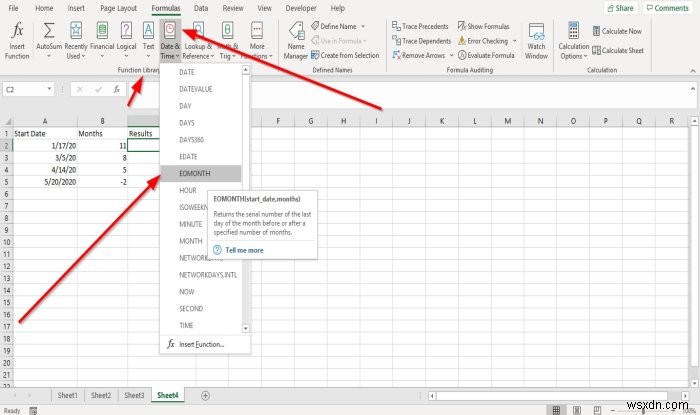This screenshot has width=700, height=415.
Task: Expand the AutoSum dropdown arrow
Action: tap(49, 56)
